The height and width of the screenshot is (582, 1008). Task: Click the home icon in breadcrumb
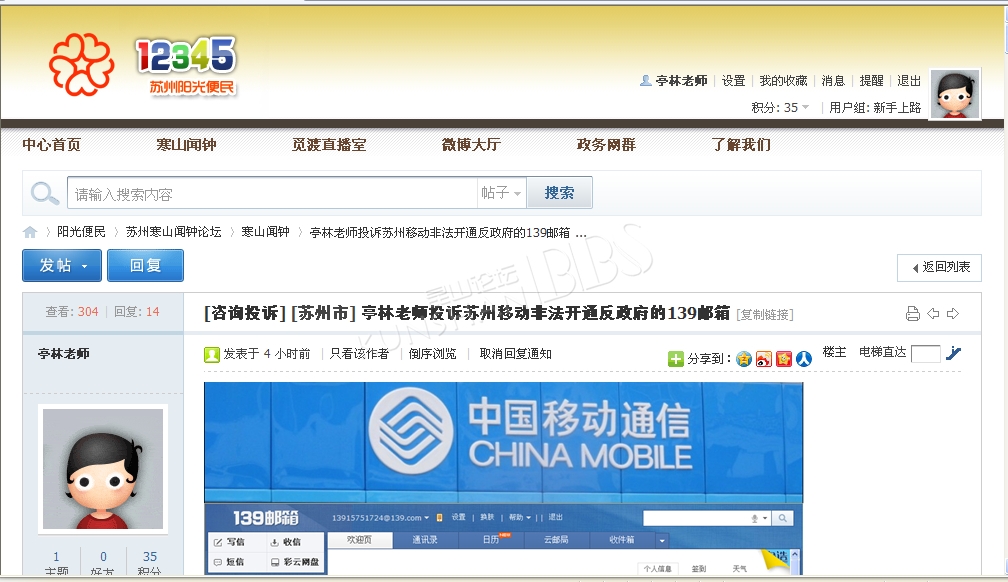pyautogui.click(x=31, y=232)
